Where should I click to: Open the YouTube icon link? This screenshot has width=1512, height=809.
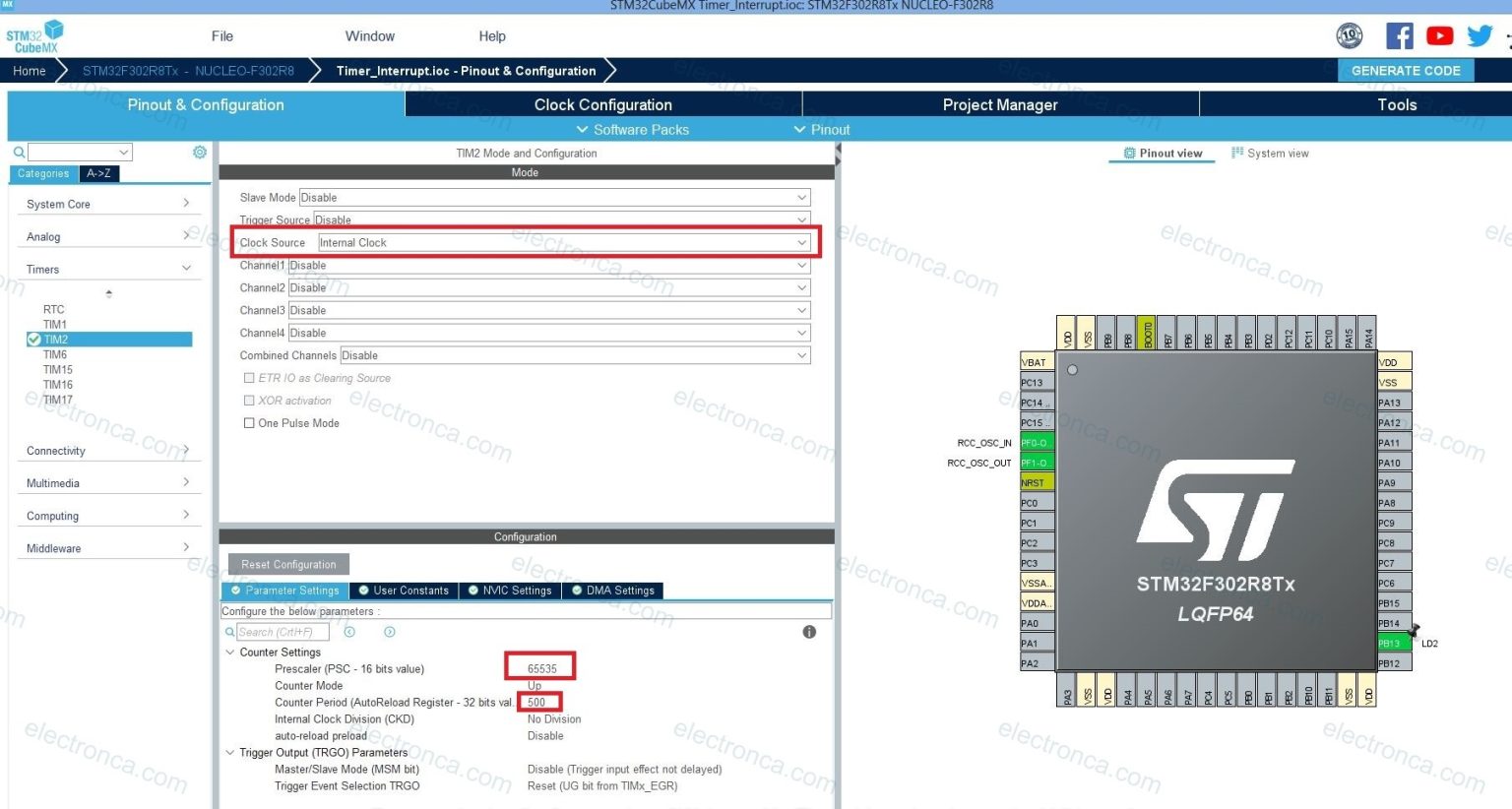tap(1439, 36)
